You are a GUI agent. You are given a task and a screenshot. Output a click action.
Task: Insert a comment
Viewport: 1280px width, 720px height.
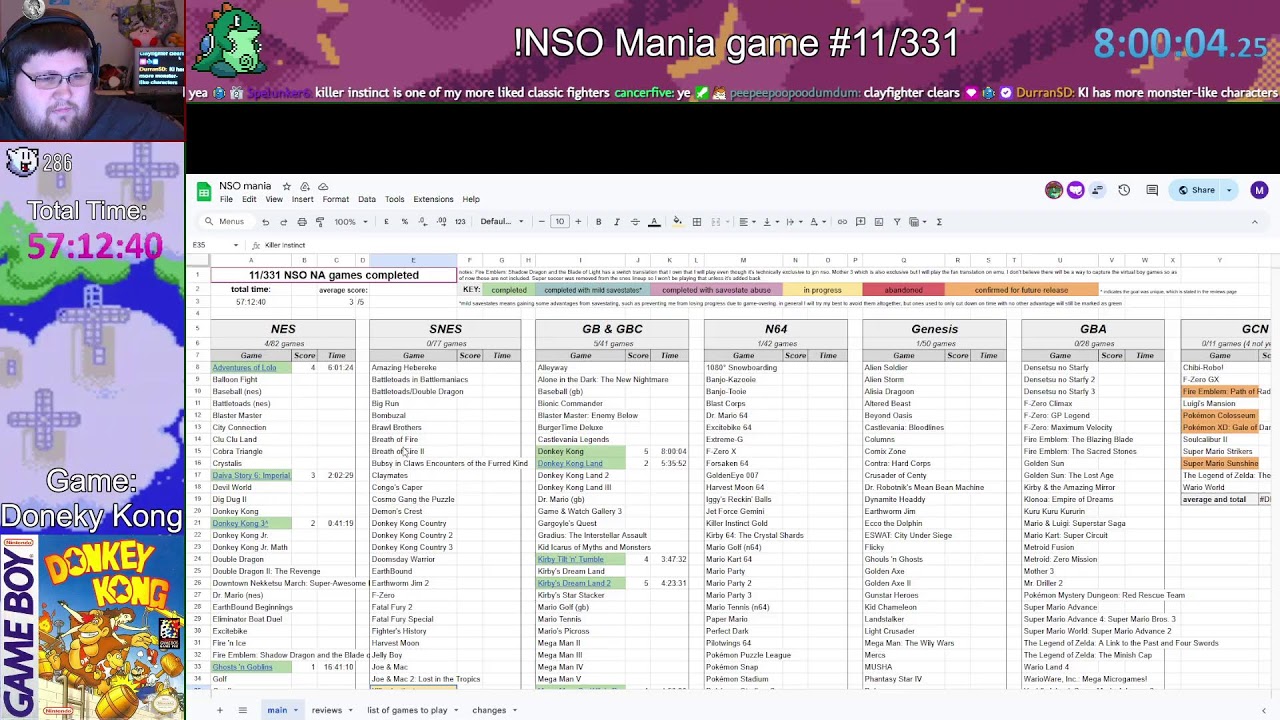coord(860,222)
